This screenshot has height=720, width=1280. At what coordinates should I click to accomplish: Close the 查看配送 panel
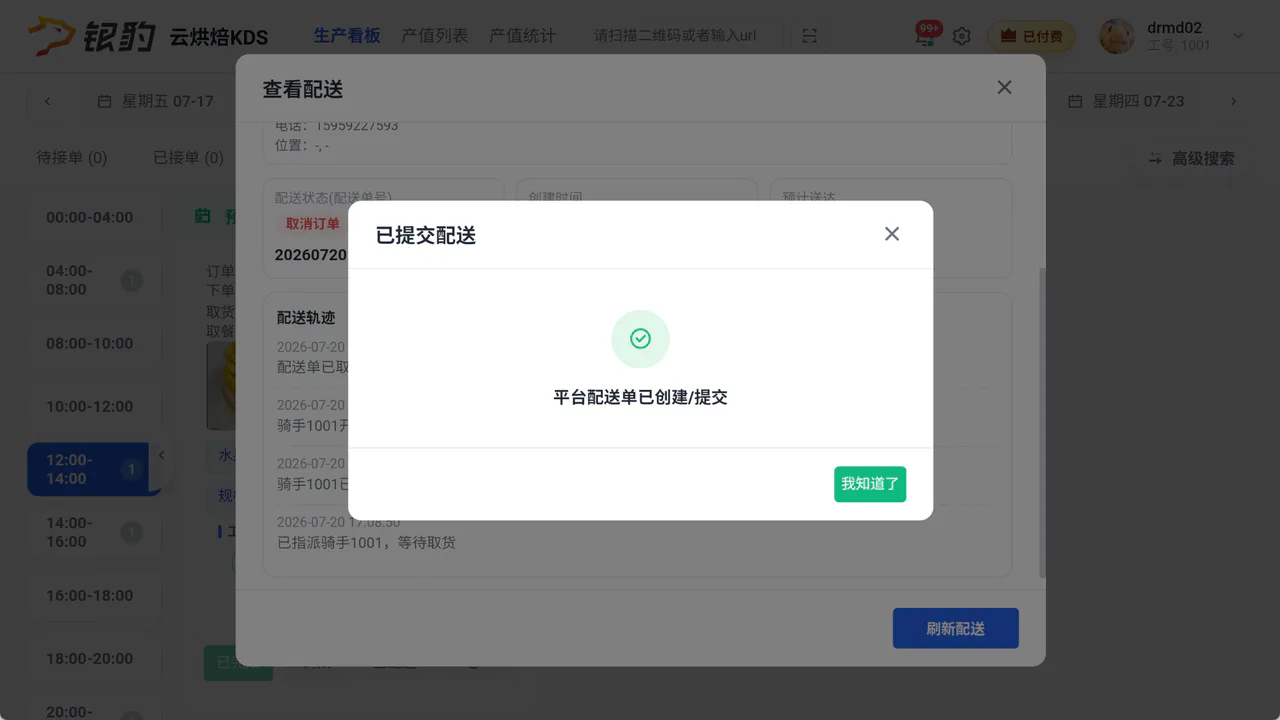(1005, 88)
